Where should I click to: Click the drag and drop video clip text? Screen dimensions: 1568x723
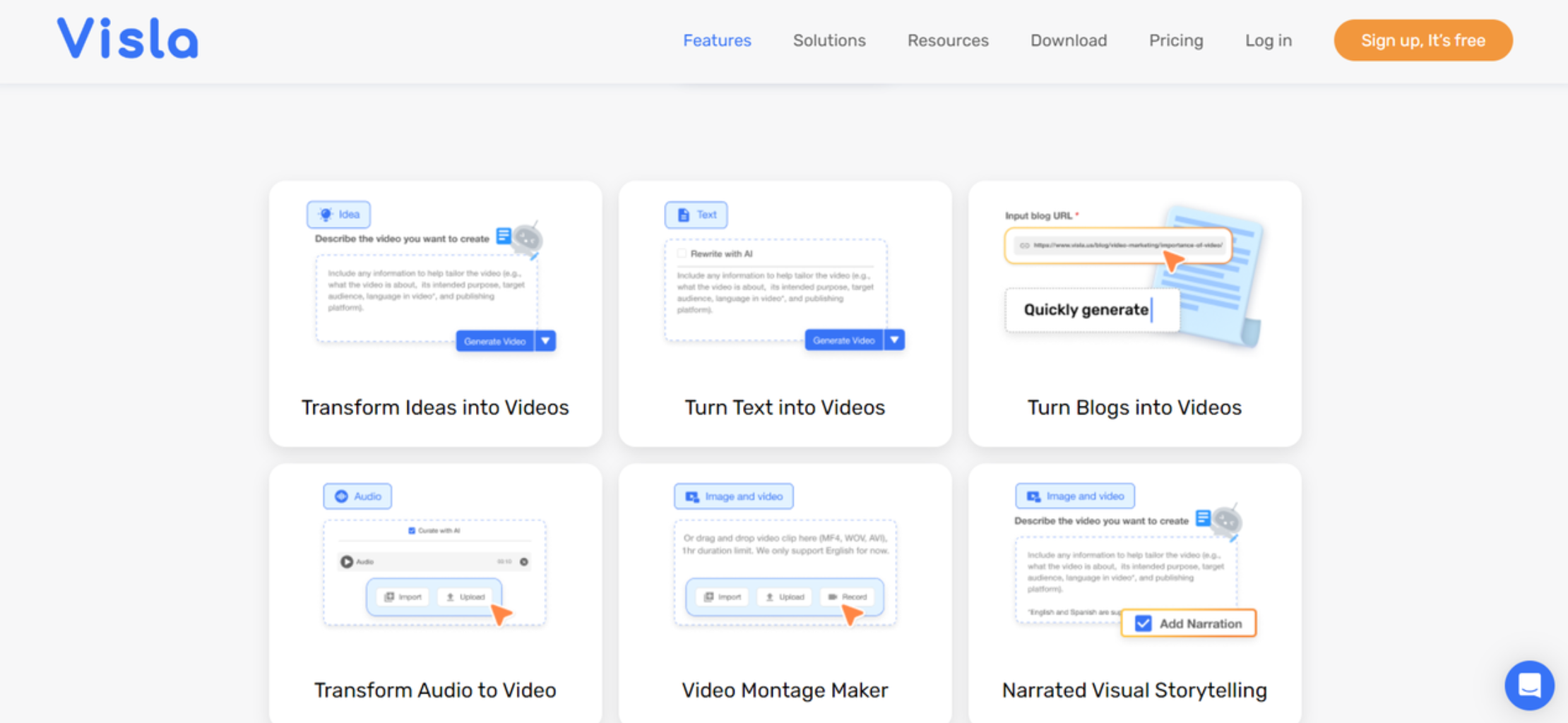(785, 544)
